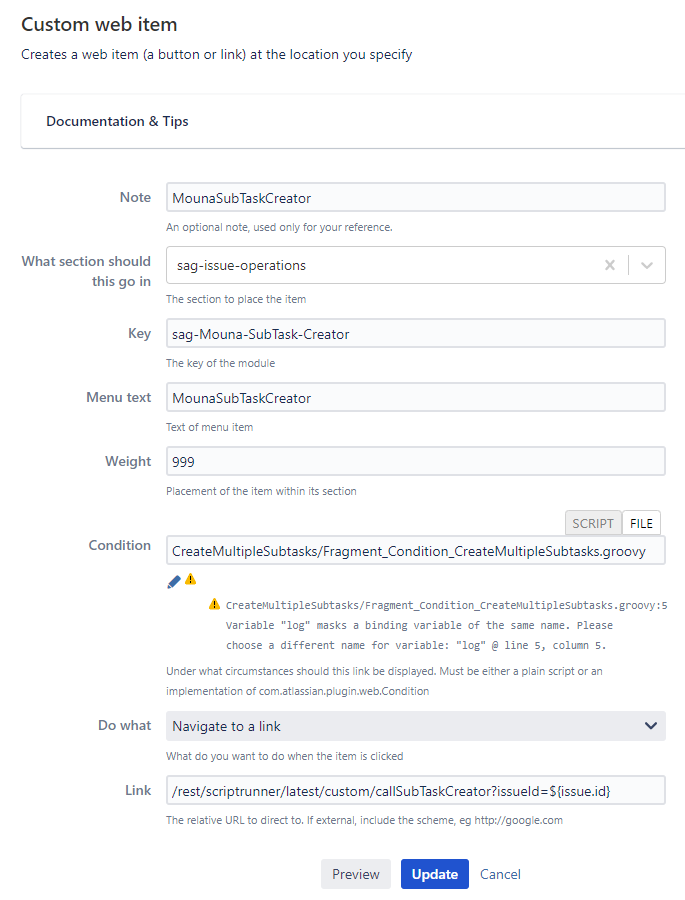Select the Menu text field

[x=416, y=397]
